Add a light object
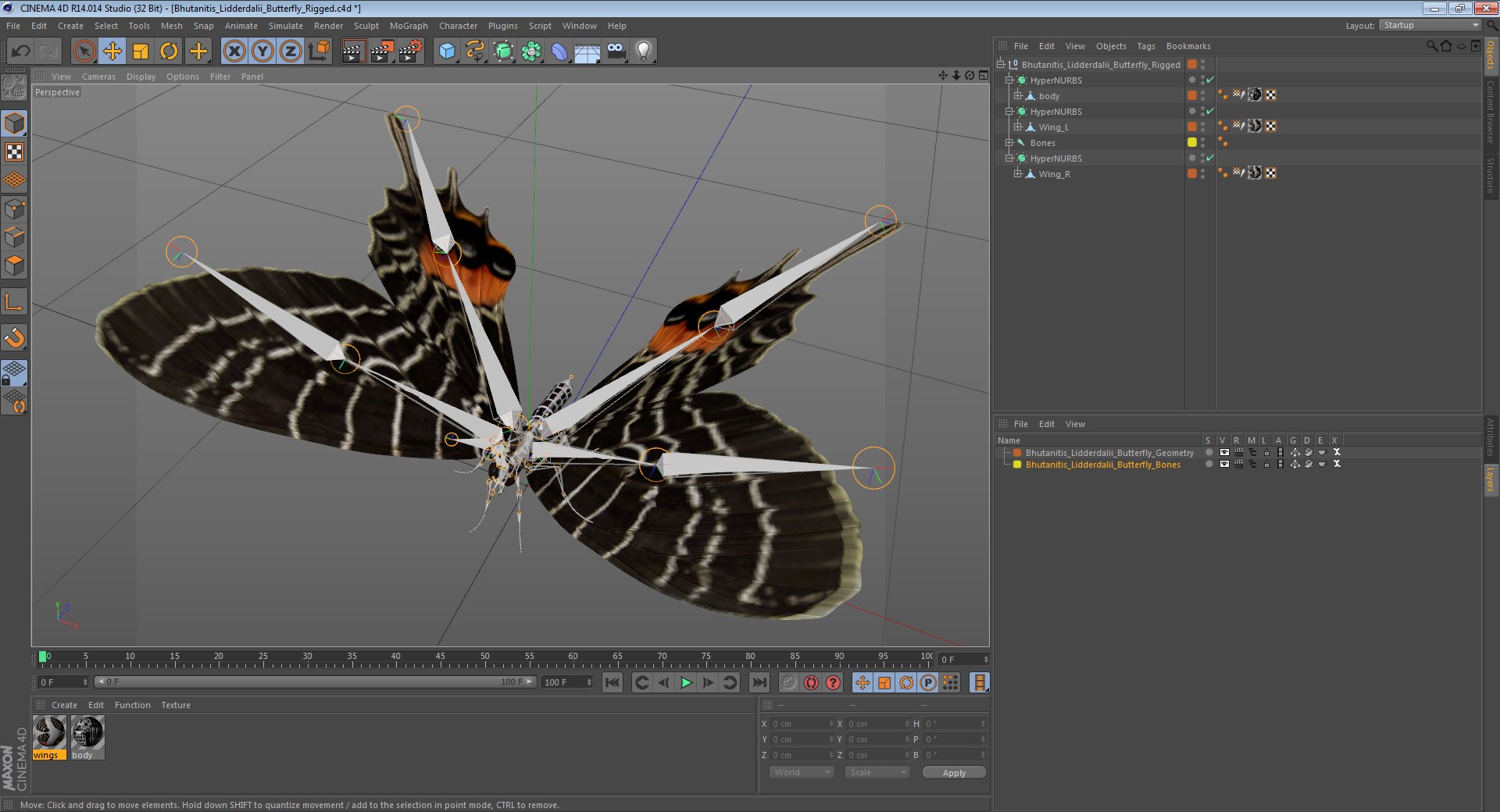 [x=644, y=52]
